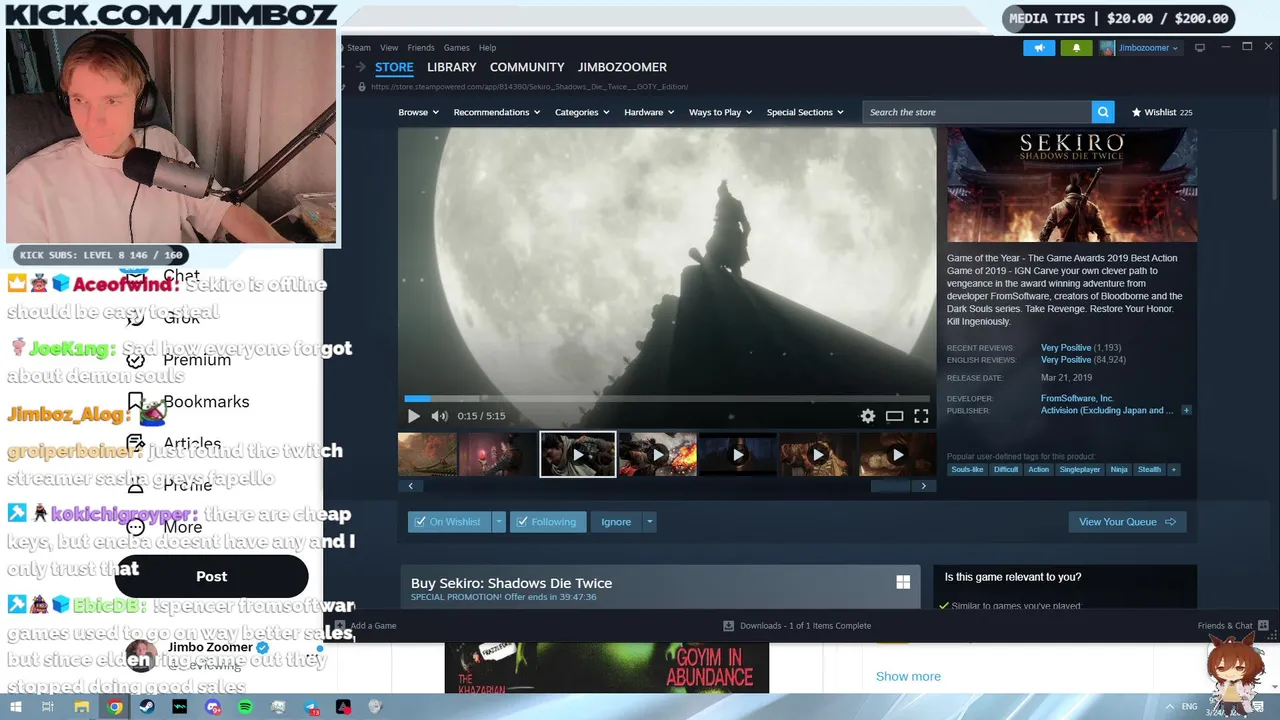Click the Stealth tag
This screenshot has width=1280, height=720.
coord(1149,469)
